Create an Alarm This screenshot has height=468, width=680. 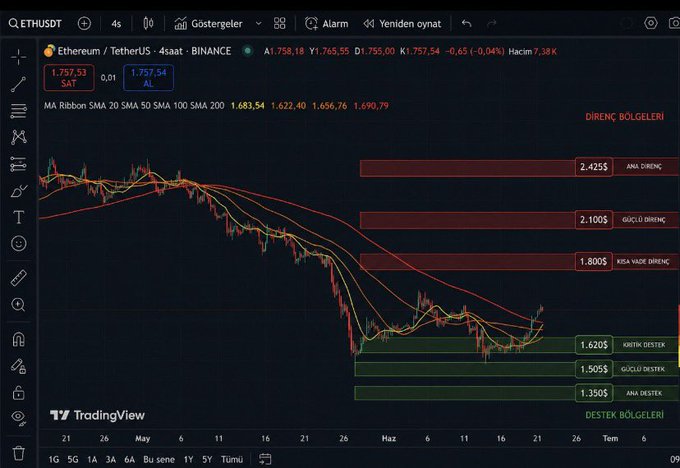(327, 23)
